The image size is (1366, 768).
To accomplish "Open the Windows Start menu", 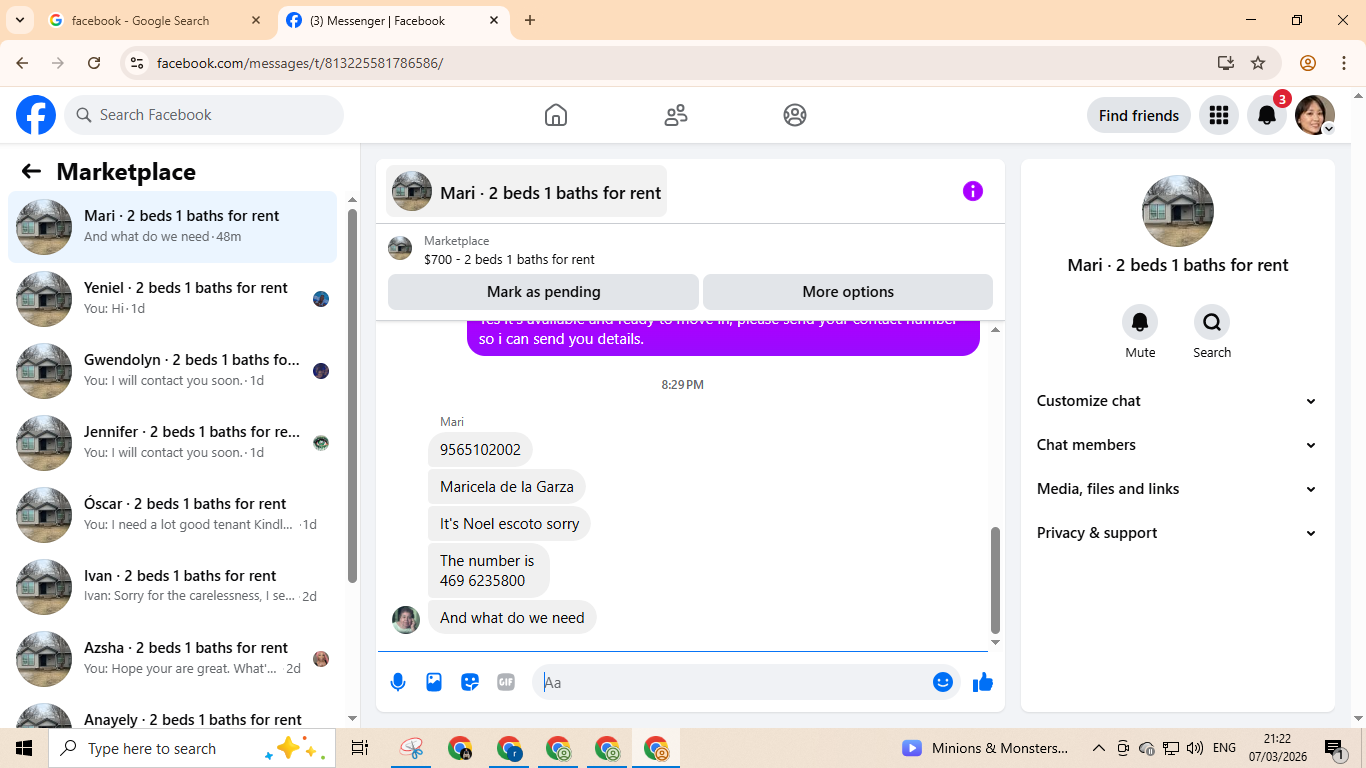I will (24, 748).
